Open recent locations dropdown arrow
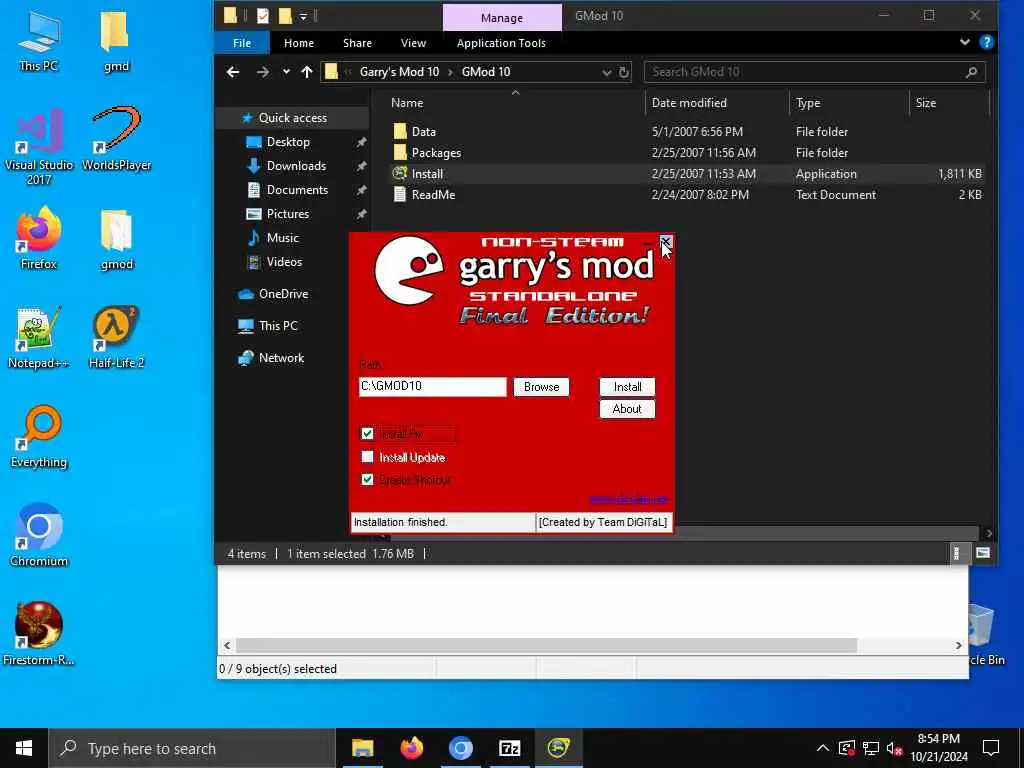The image size is (1024, 768). coord(286,72)
